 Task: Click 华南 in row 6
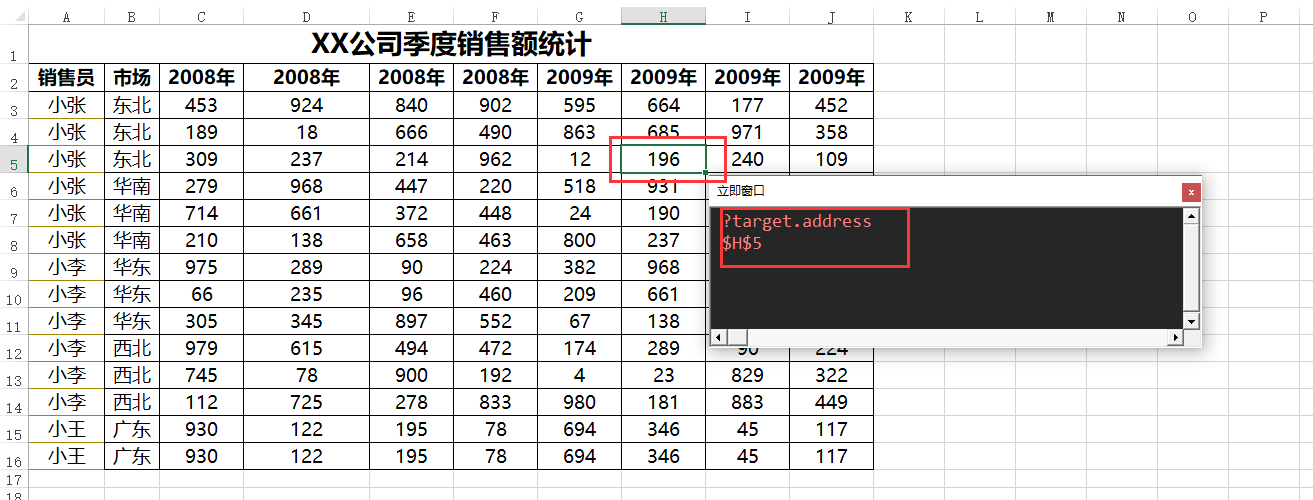tap(132, 186)
